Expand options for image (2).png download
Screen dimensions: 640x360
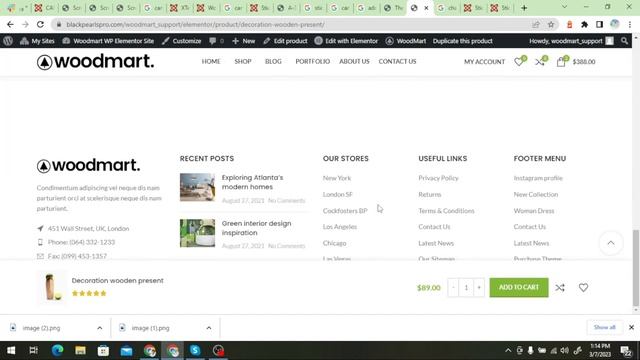click(x=100, y=328)
